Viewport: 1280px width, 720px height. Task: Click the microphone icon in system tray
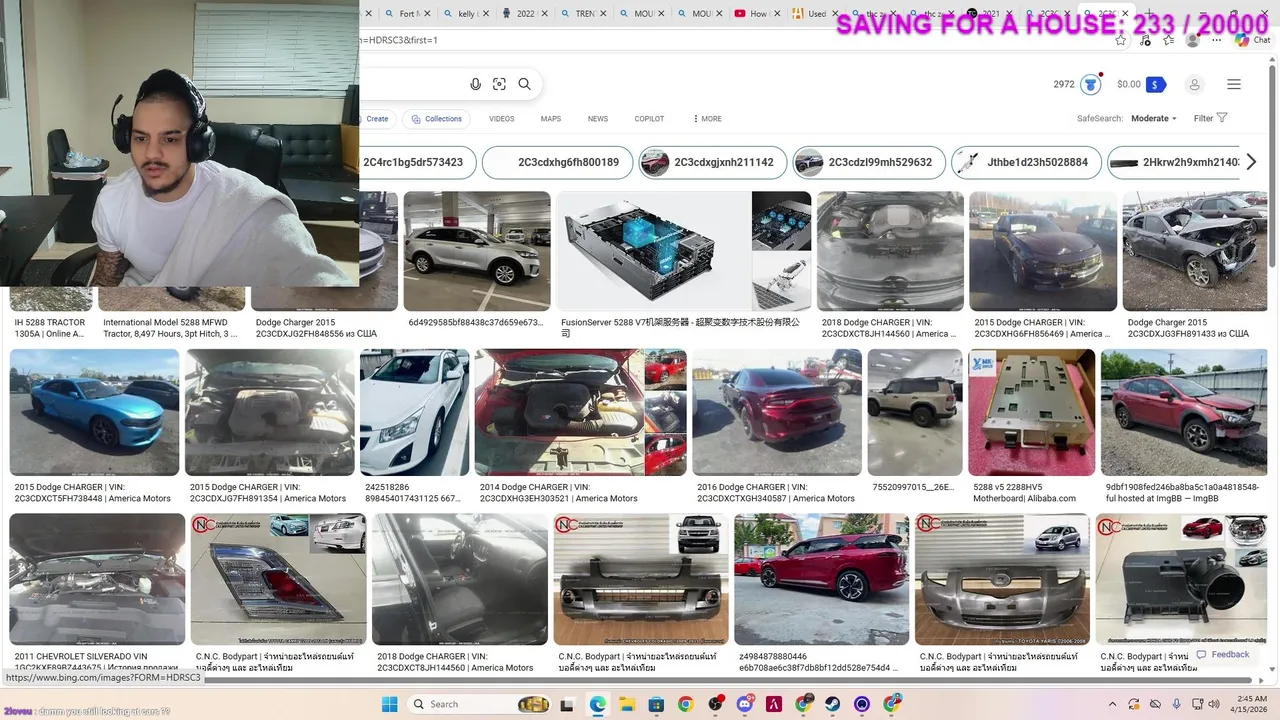[x=1176, y=704]
